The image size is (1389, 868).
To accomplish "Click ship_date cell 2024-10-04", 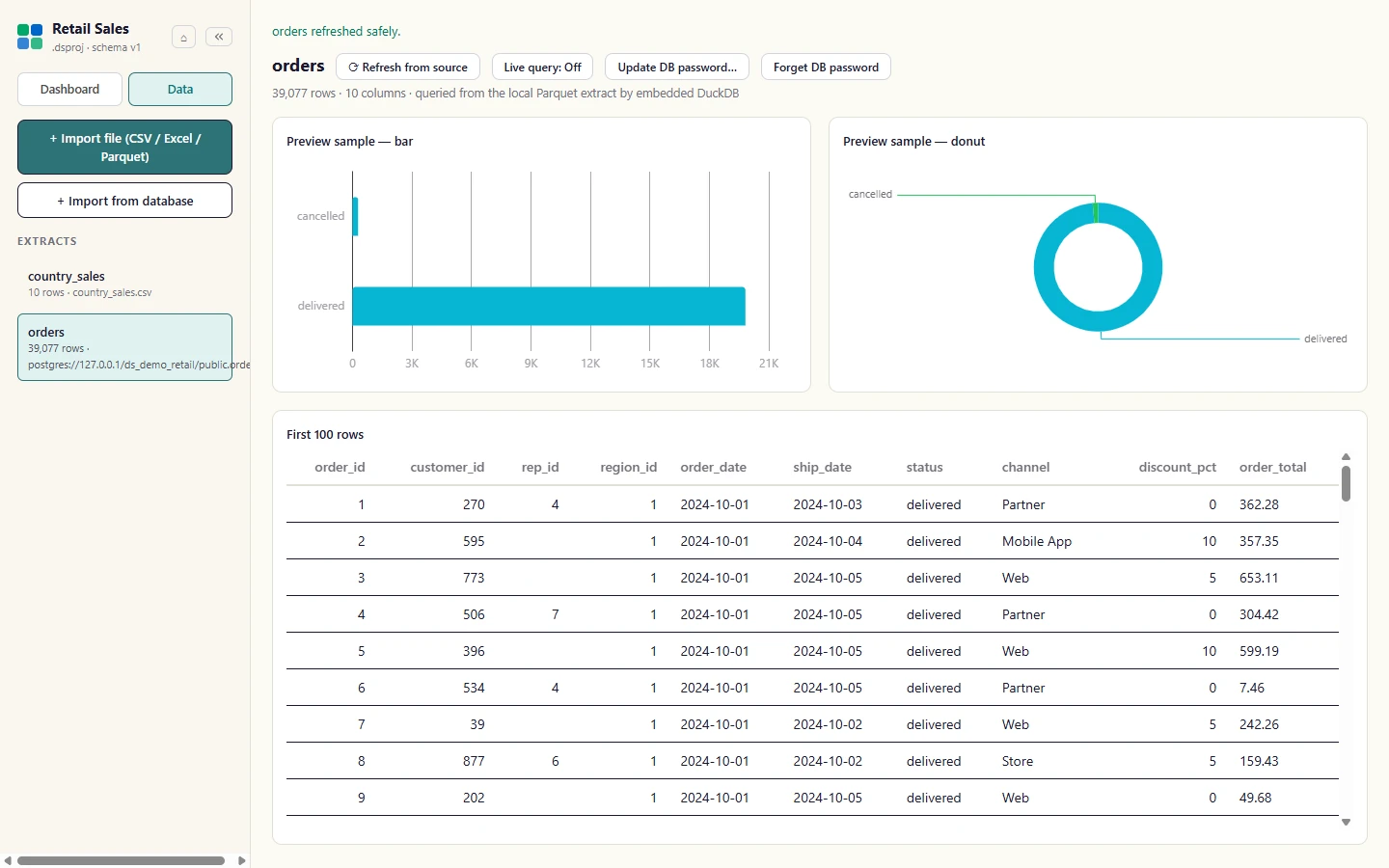I will coord(828,541).
